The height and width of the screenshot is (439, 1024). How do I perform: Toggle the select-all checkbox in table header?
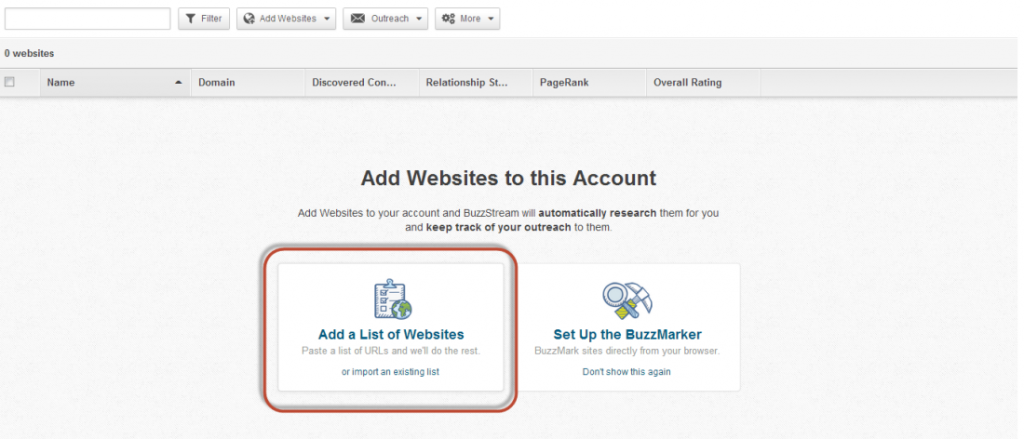pos(10,82)
